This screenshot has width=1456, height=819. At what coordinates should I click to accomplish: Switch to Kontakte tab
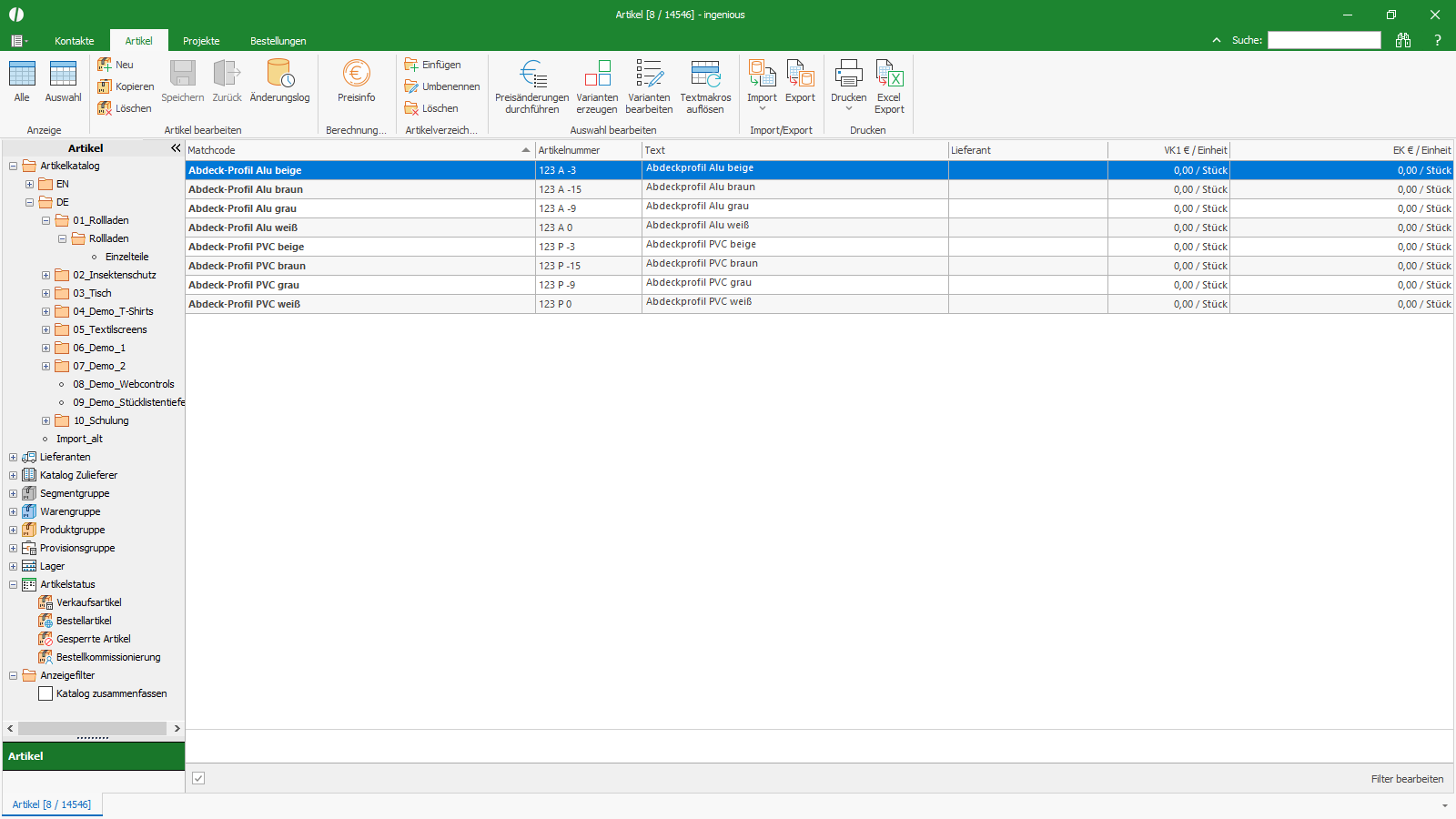click(75, 41)
